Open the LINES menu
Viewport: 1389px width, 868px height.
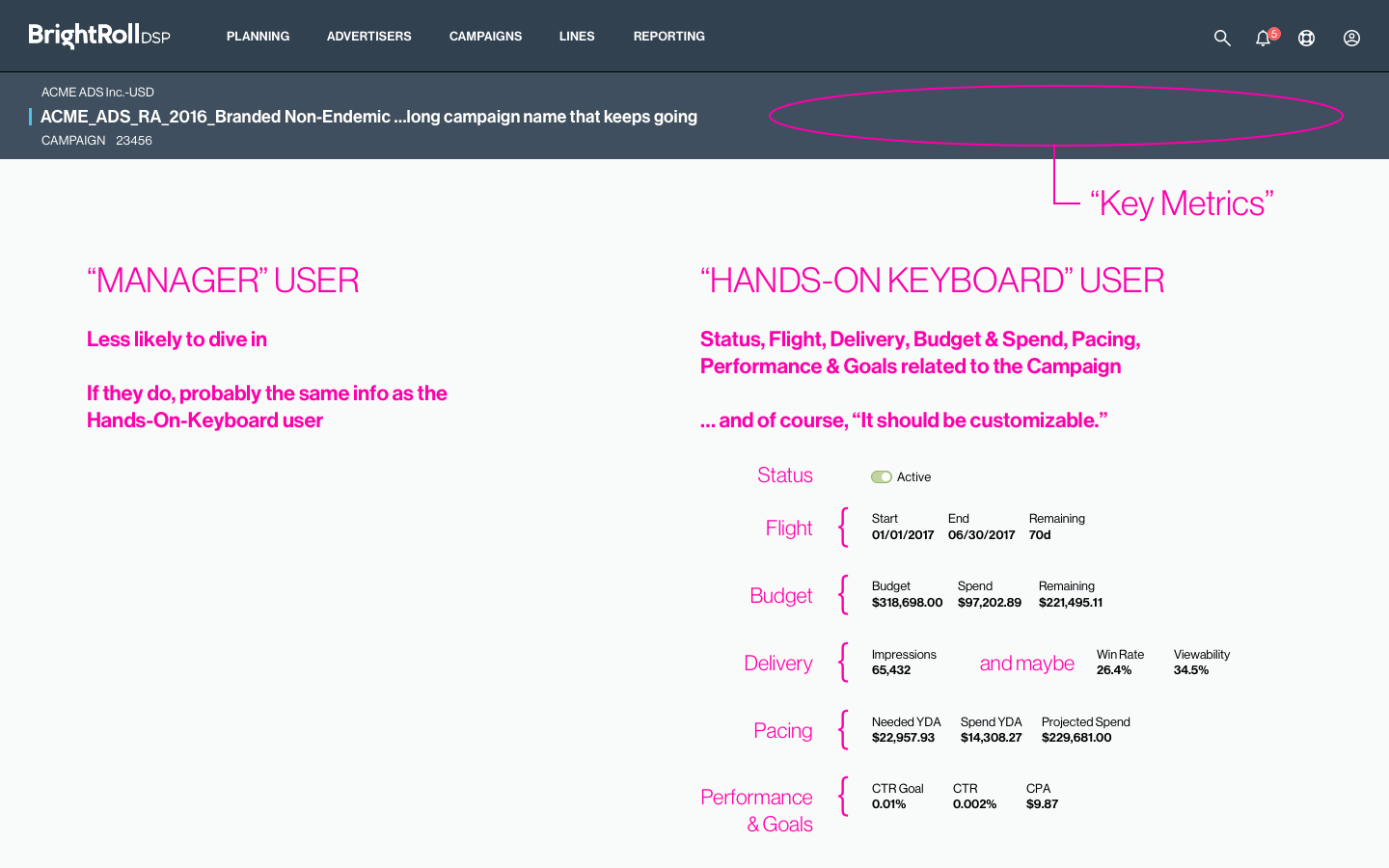[x=576, y=37]
